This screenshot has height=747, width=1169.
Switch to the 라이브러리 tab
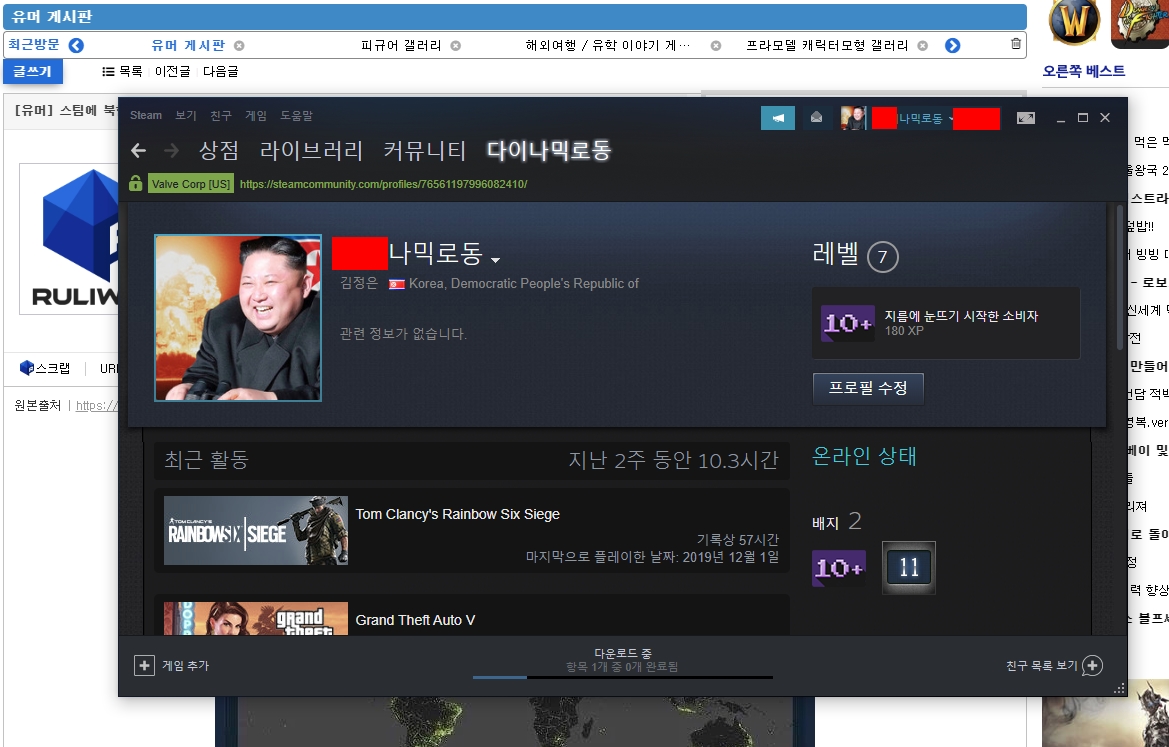point(311,151)
